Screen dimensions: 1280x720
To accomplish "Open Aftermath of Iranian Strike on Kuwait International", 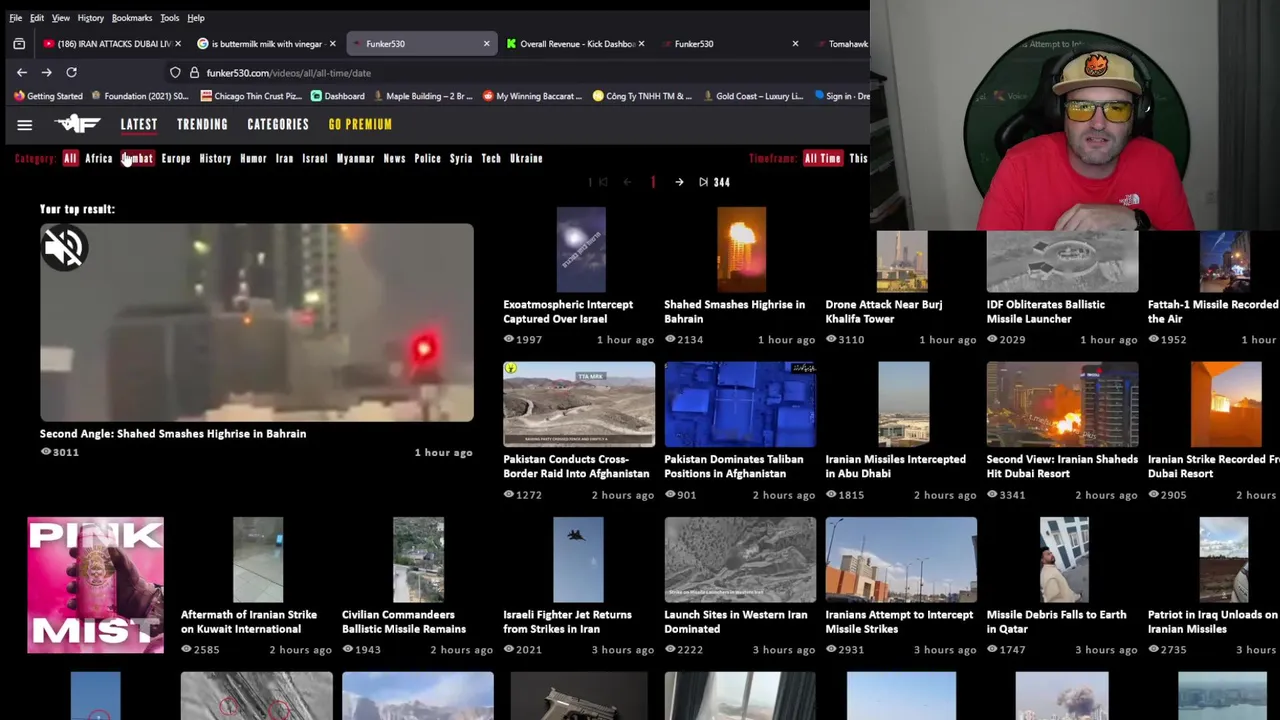I will [248, 621].
